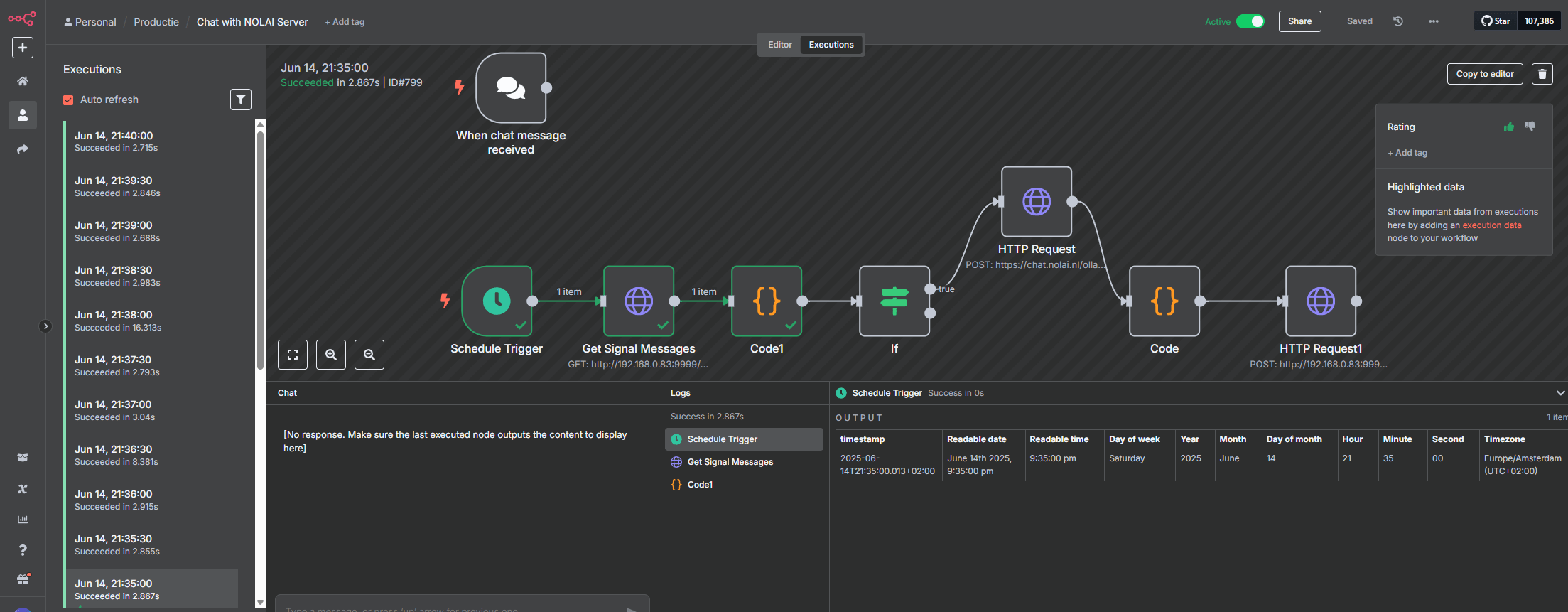1568x612 pixels.
Task: Open the variables icon in sidebar
Action: click(x=23, y=488)
